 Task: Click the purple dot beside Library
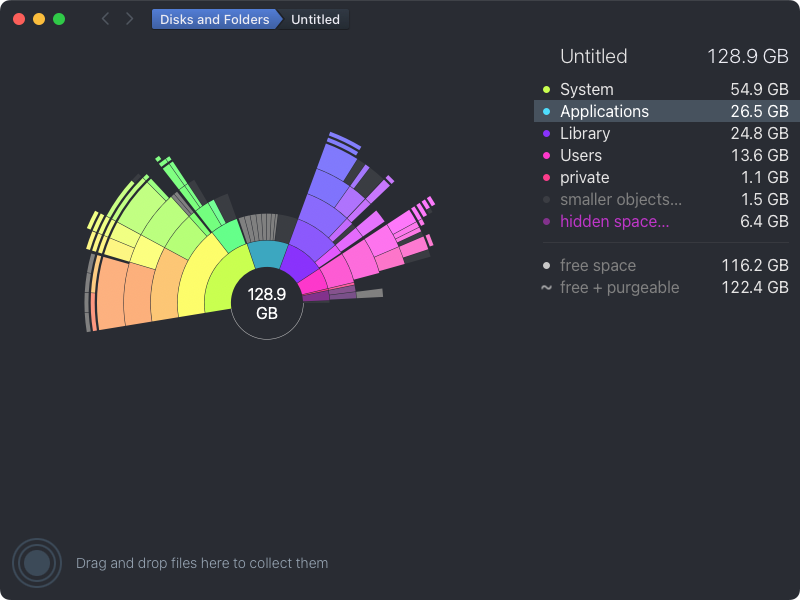pos(546,134)
